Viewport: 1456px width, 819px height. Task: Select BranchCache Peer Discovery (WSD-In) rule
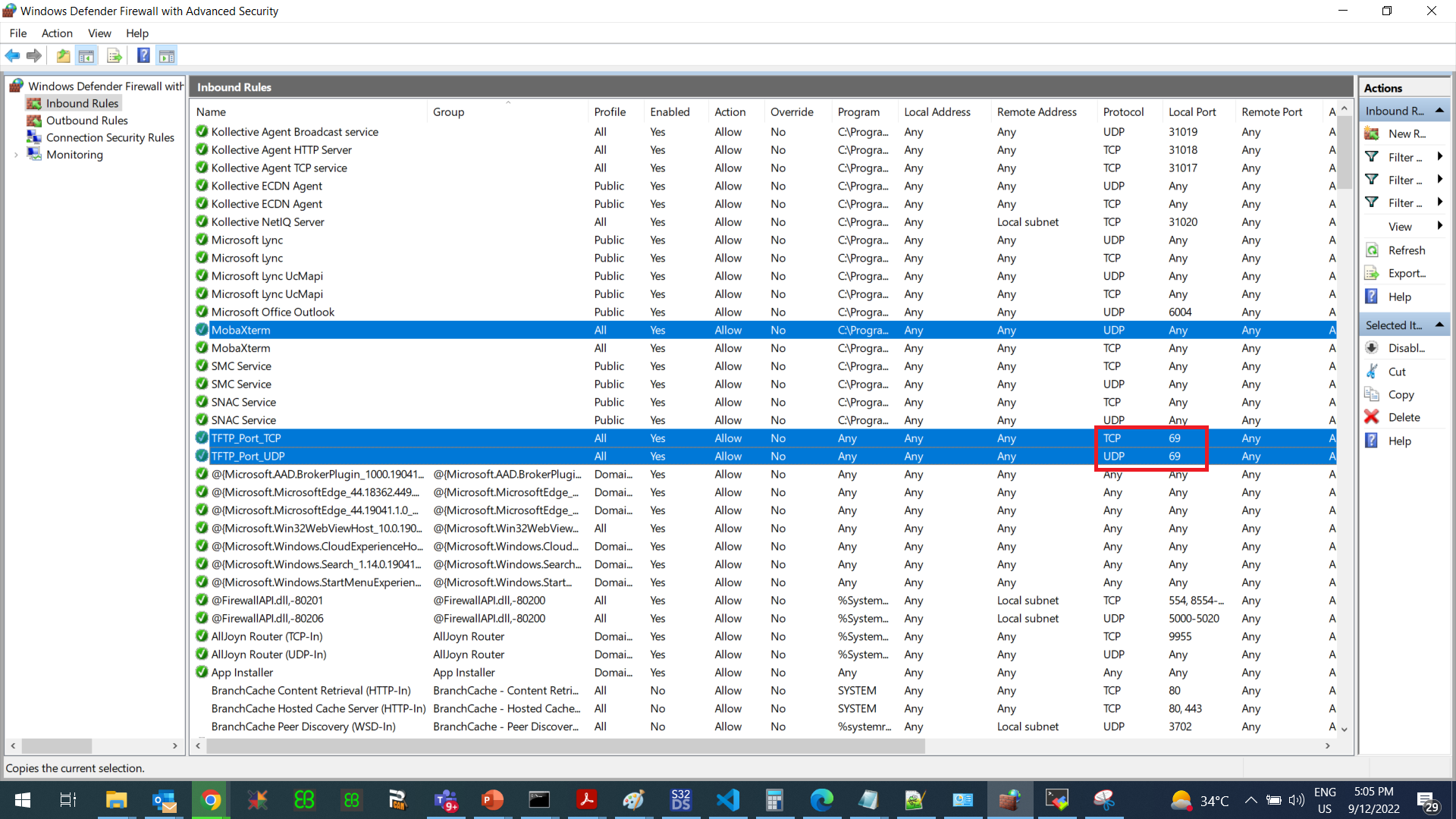click(764, 726)
